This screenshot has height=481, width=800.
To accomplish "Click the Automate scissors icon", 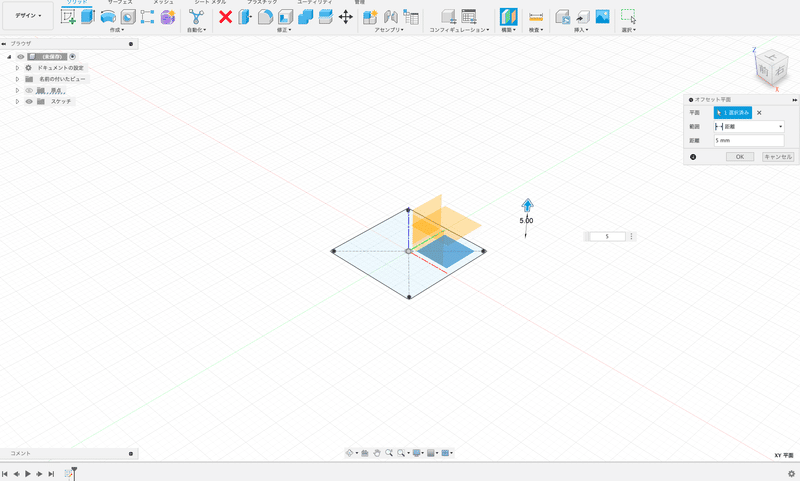I will click(196, 17).
